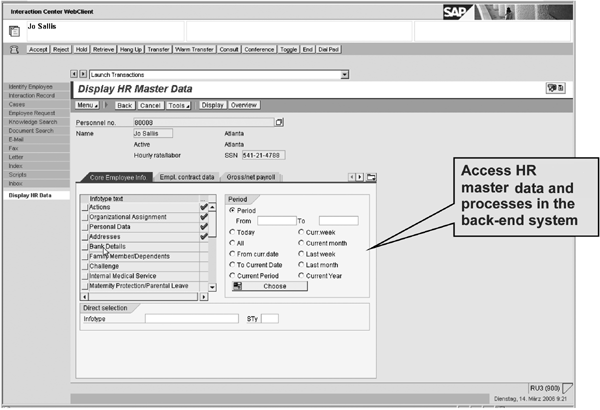The image size is (600, 410).
Task: Select the Today radio button
Action: (232, 232)
